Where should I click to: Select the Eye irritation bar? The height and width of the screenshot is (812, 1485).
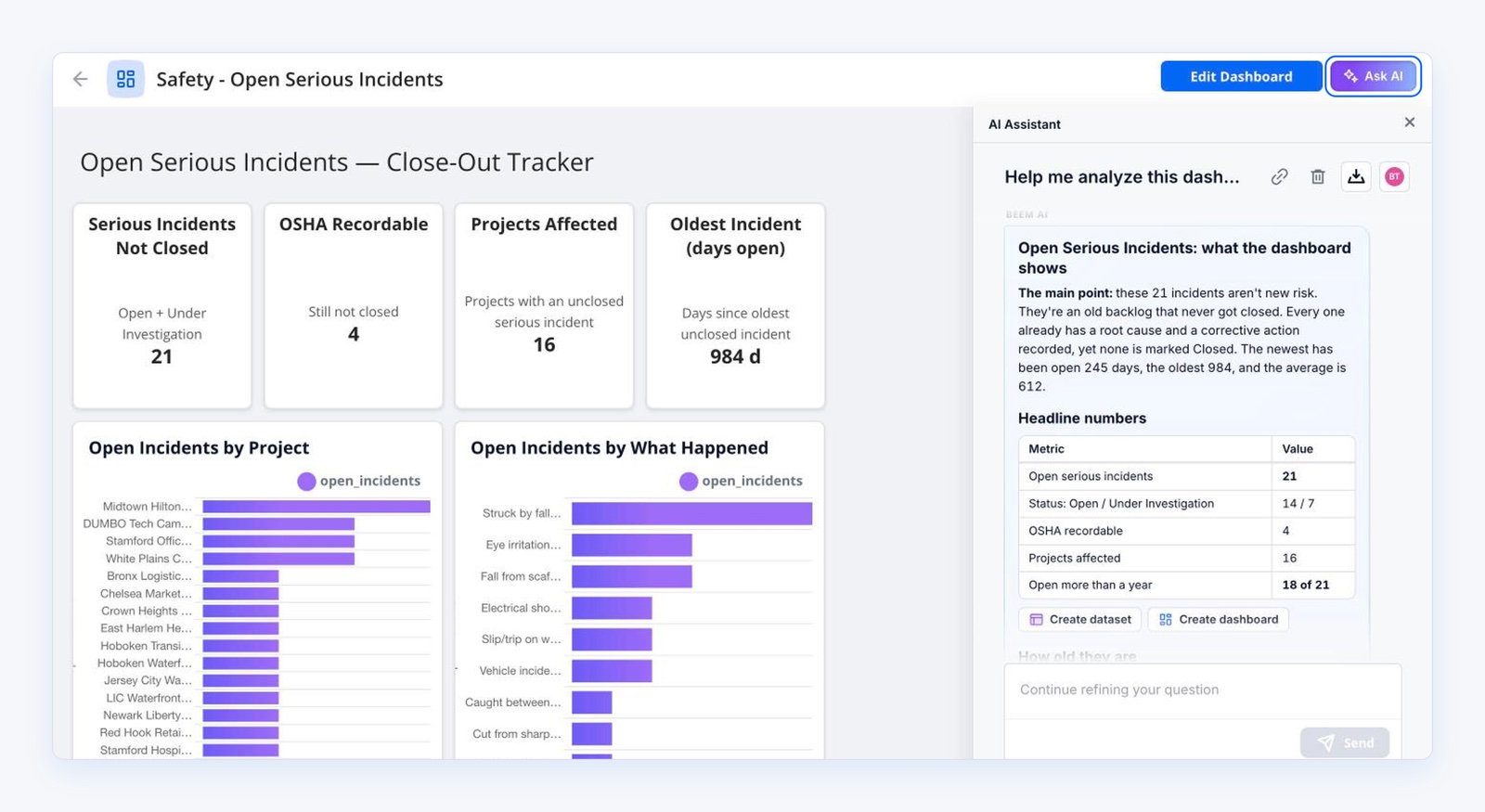(632, 545)
